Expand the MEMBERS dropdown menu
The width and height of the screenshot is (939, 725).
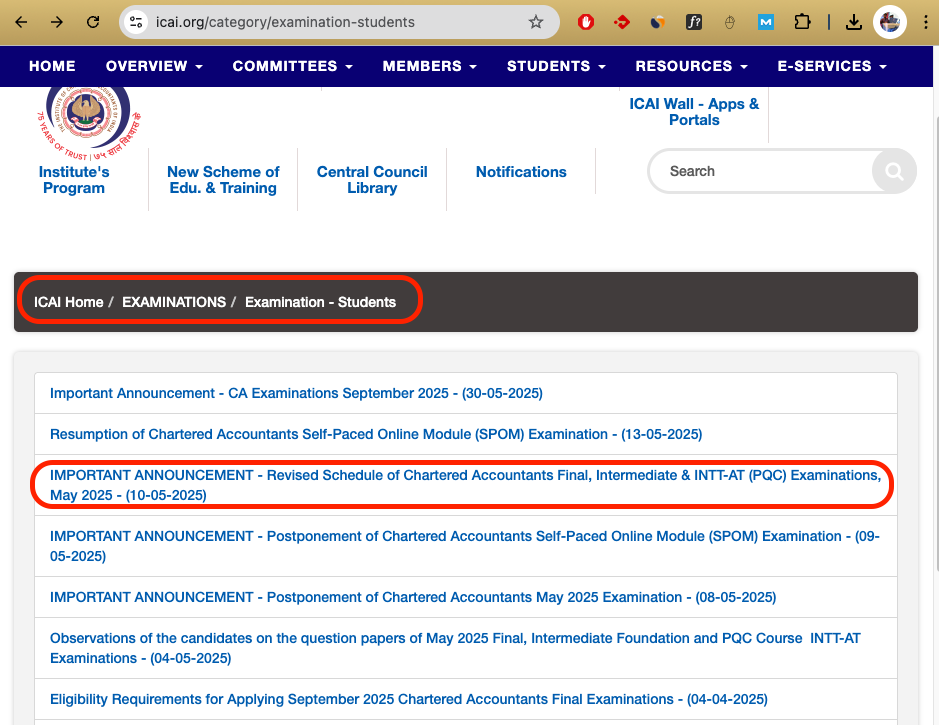[429, 66]
